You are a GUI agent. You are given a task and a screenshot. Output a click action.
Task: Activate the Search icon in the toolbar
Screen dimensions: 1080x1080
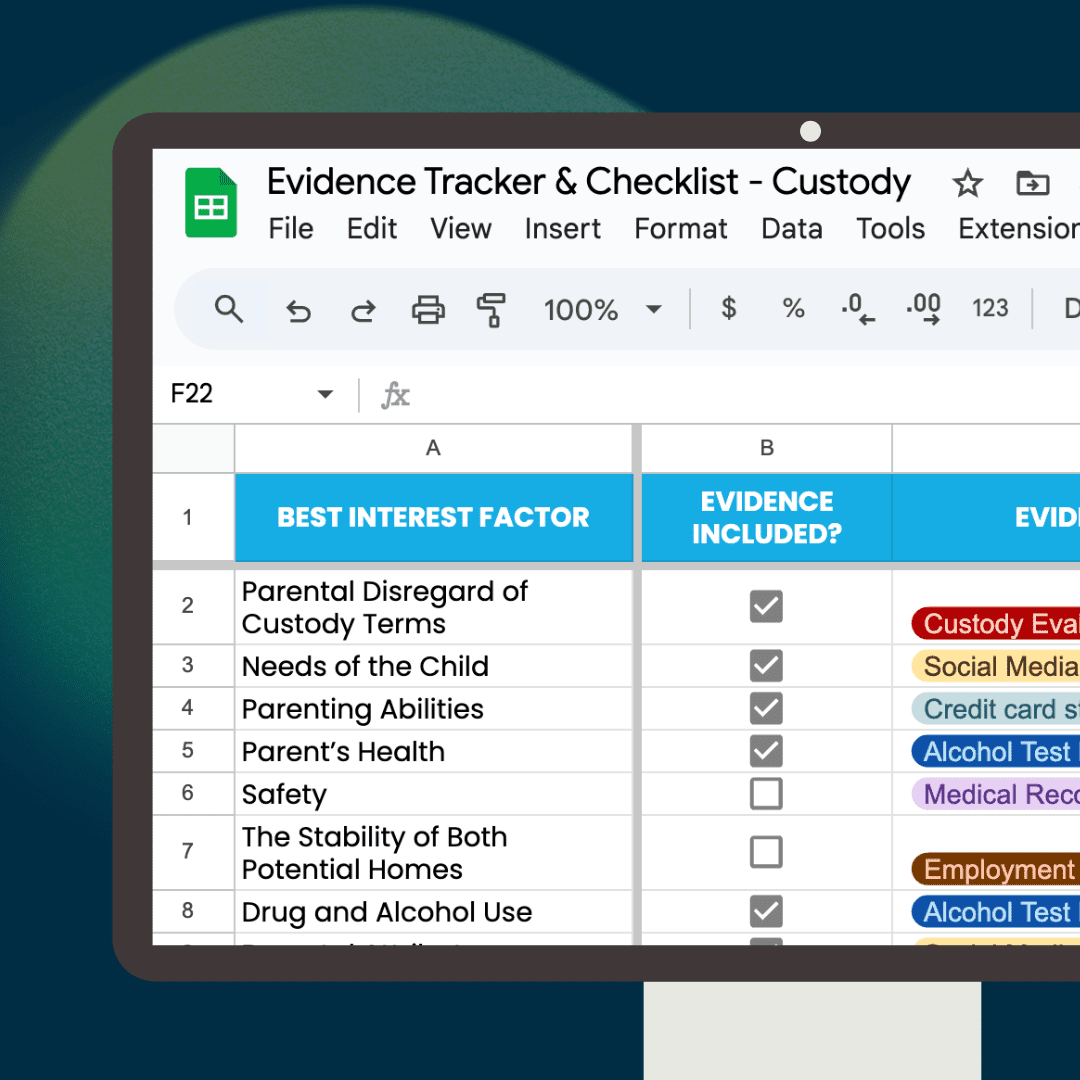click(x=229, y=310)
